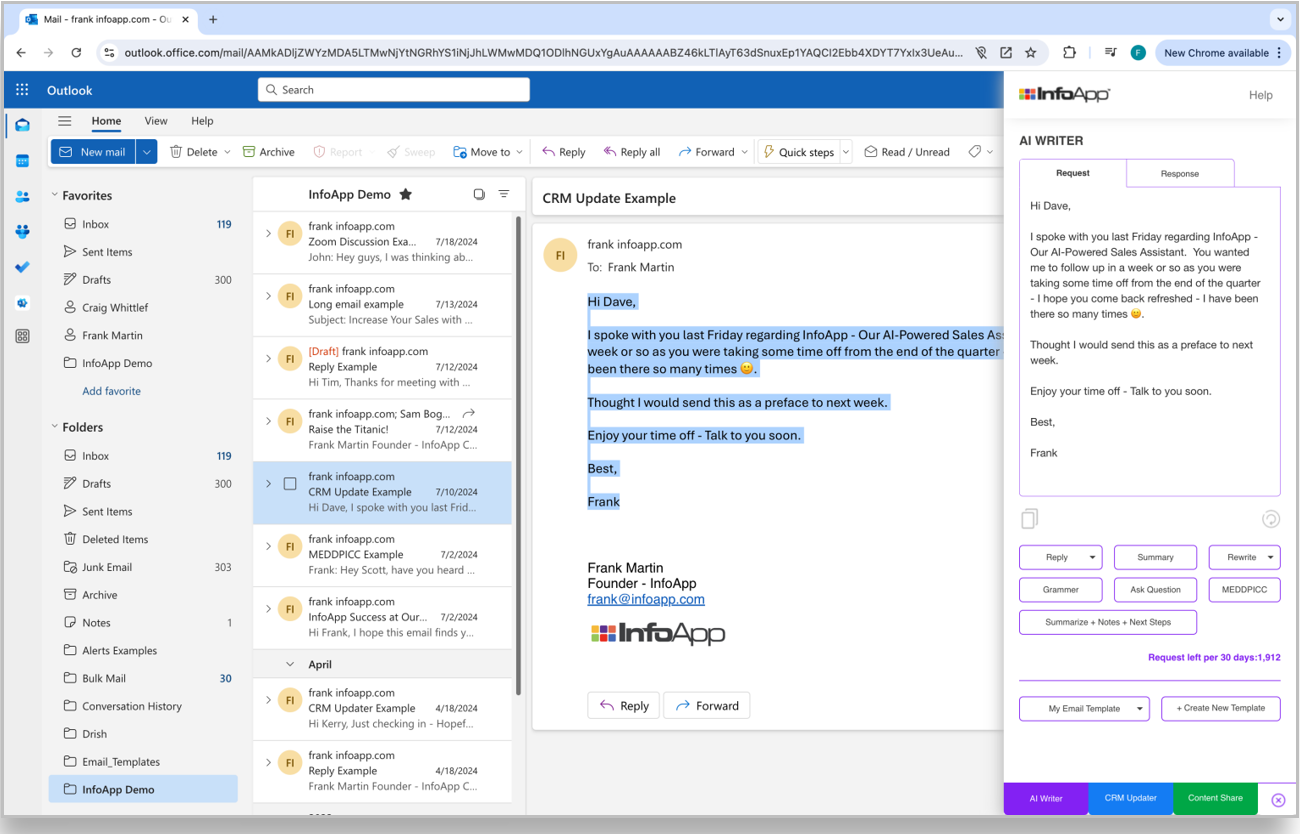Click the New mail button

tap(94, 152)
